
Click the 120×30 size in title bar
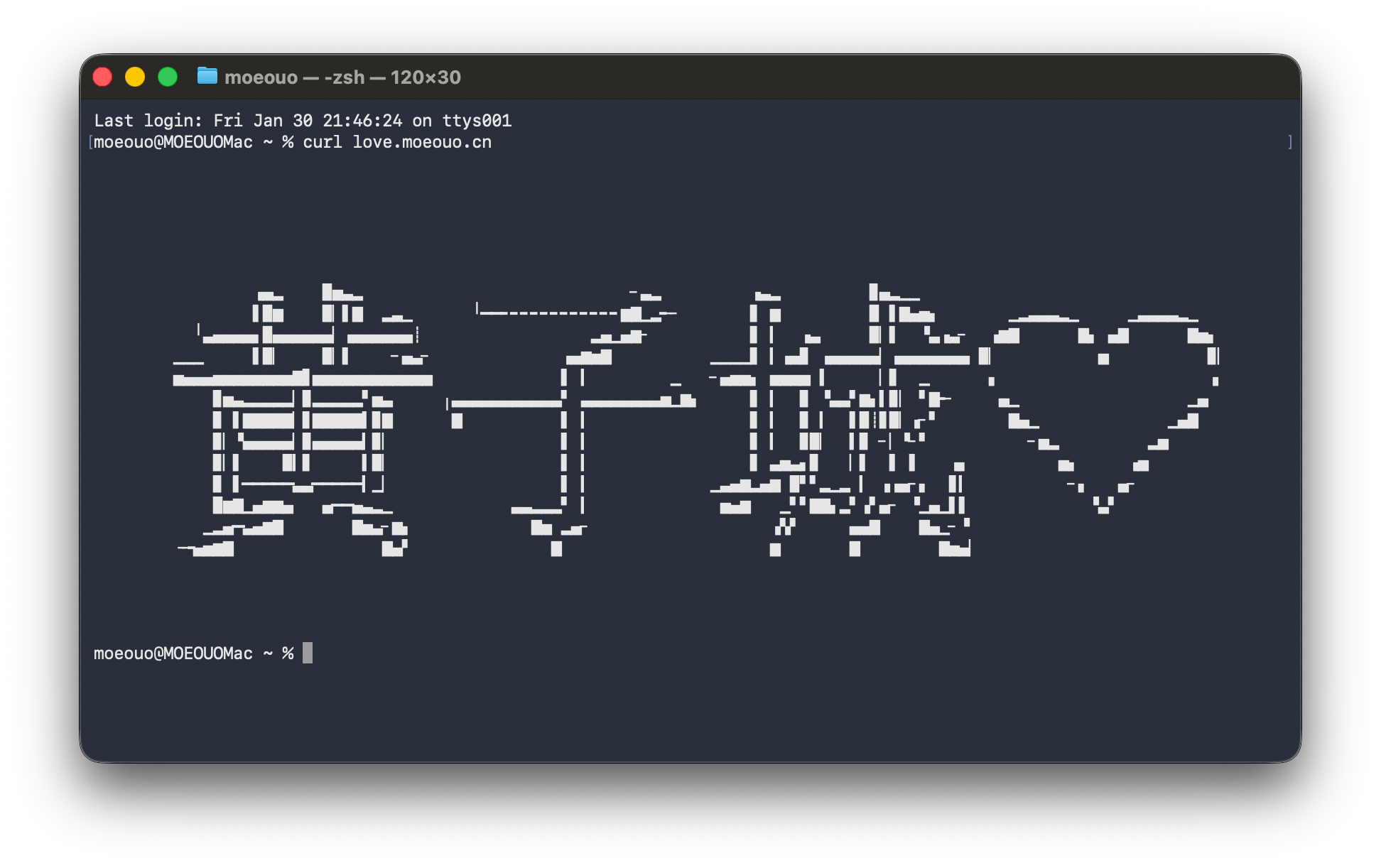pyautogui.click(x=426, y=77)
